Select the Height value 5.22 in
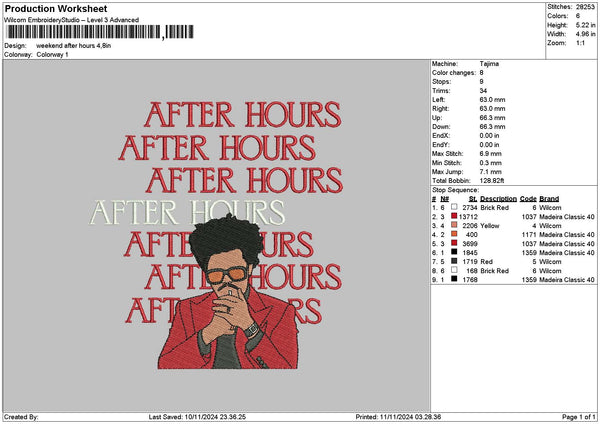Viewport: 600px width, 424px height. click(585, 25)
